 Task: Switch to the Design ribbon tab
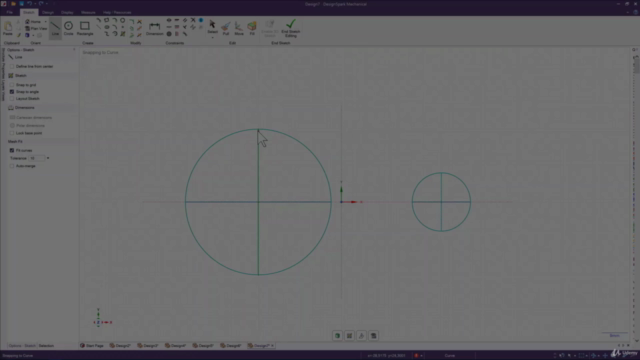pyautogui.click(x=48, y=12)
